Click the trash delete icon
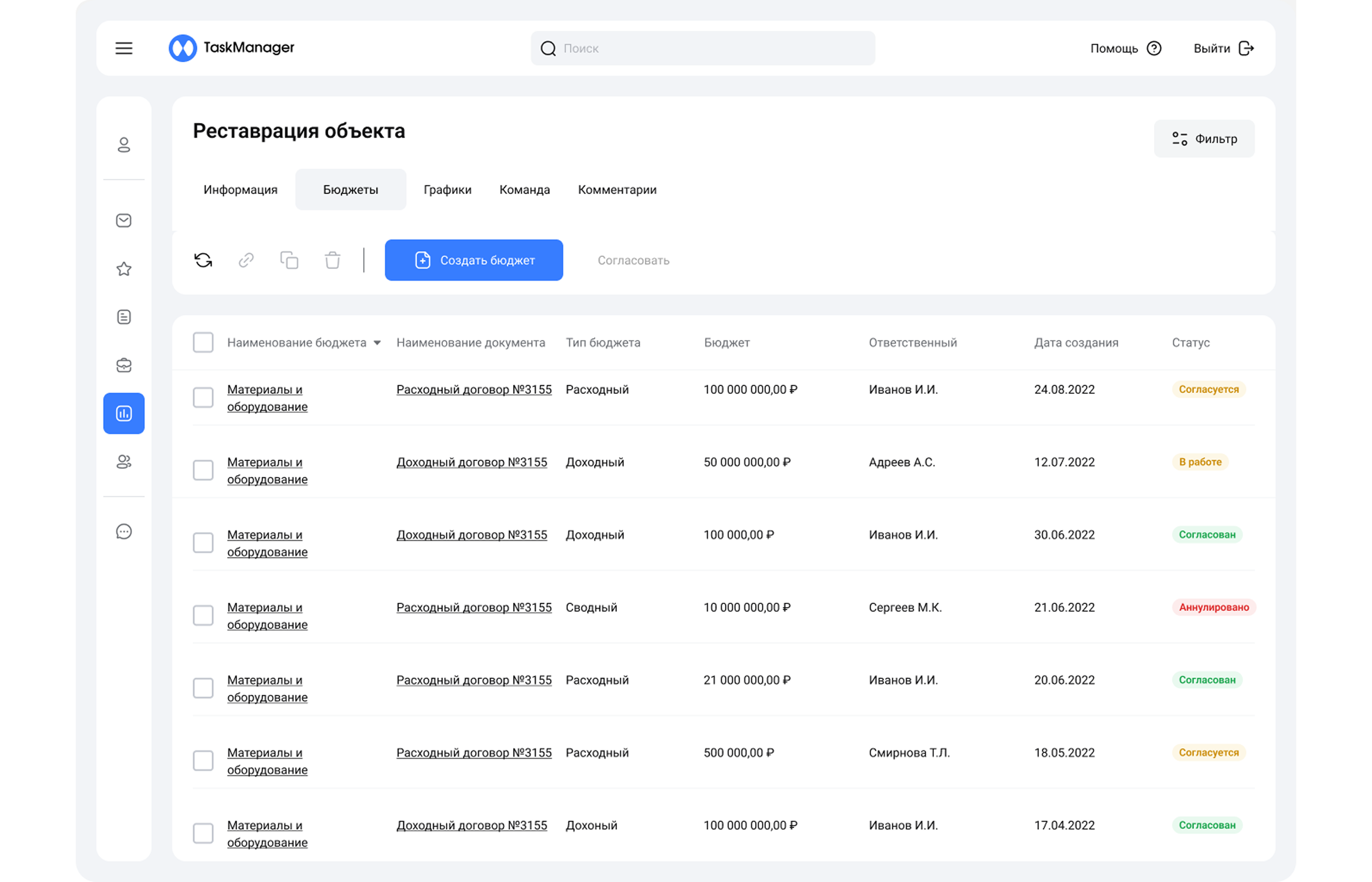Image resolution: width=1372 pixels, height=882 pixels. 333,260
